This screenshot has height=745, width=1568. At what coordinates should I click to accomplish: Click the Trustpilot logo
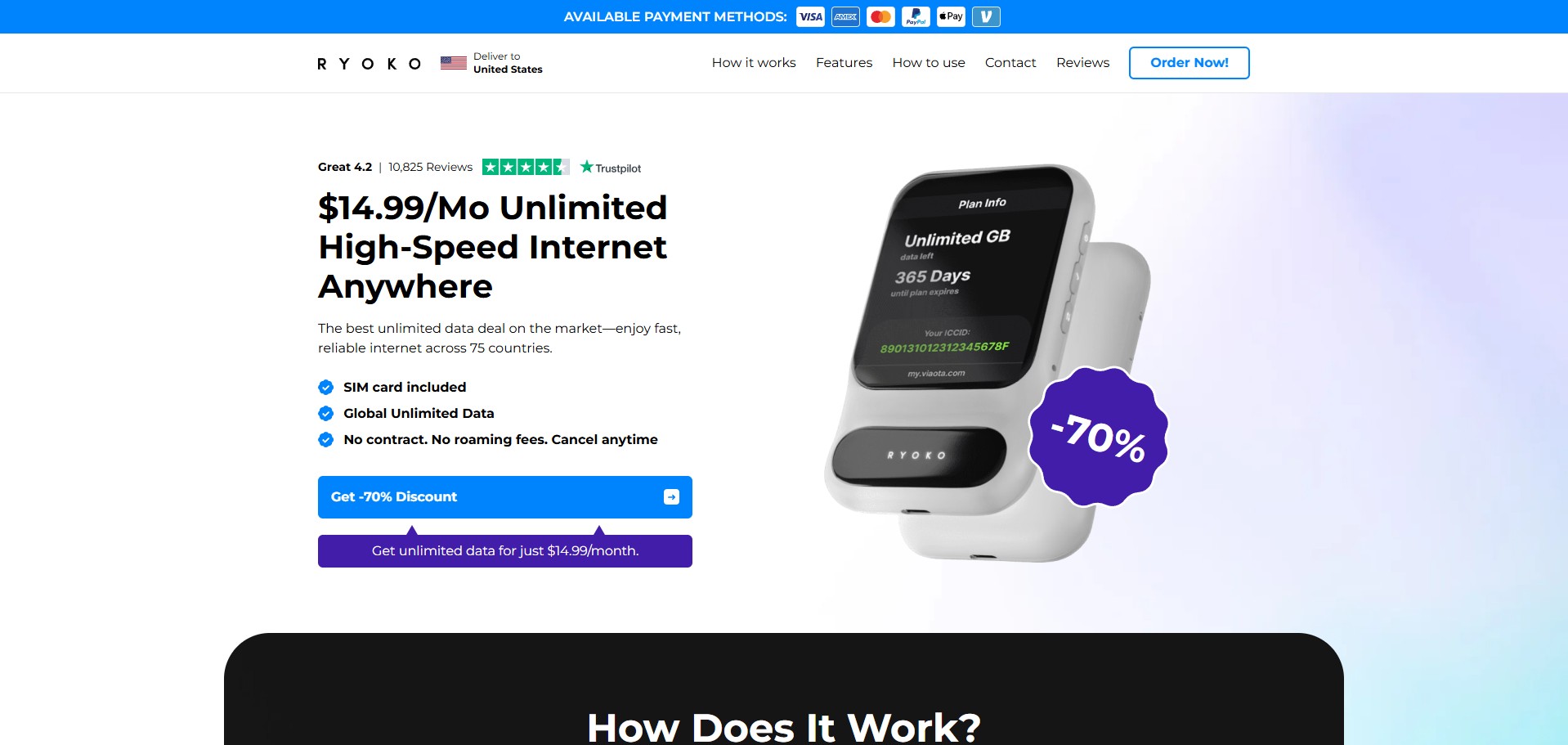tap(611, 168)
